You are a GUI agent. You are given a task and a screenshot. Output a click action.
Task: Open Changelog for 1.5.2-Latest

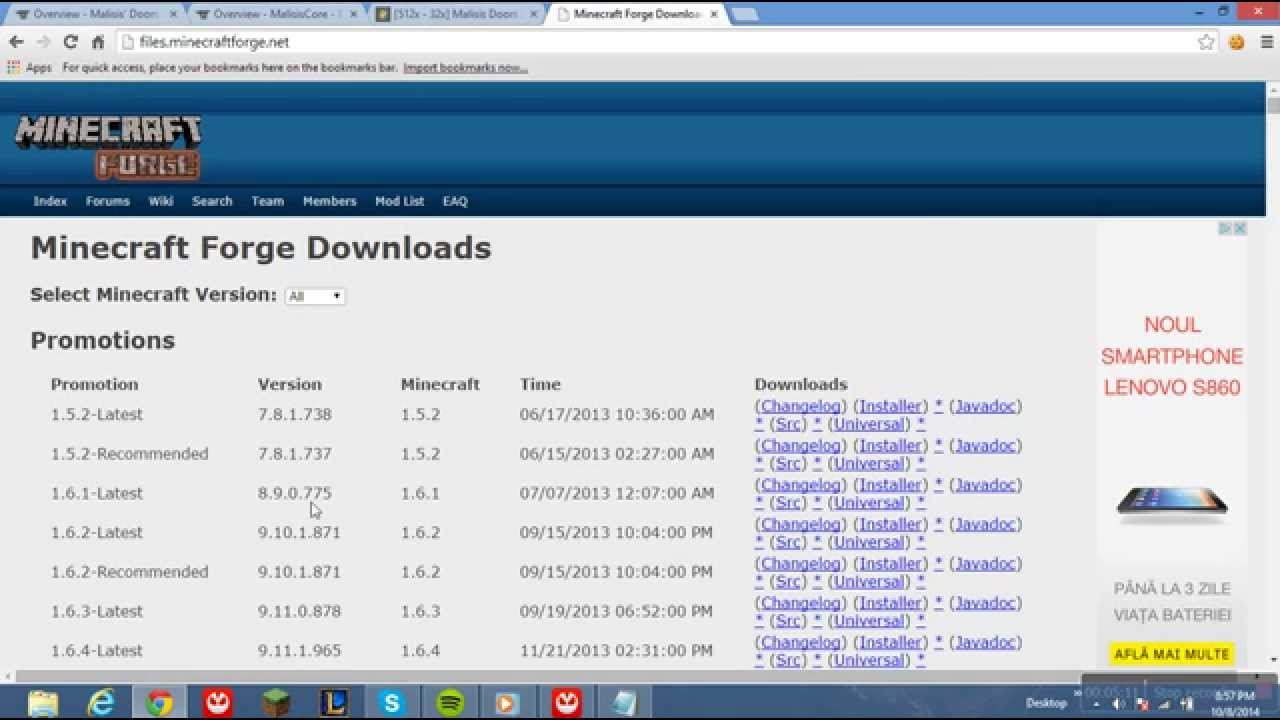click(801, 406)
